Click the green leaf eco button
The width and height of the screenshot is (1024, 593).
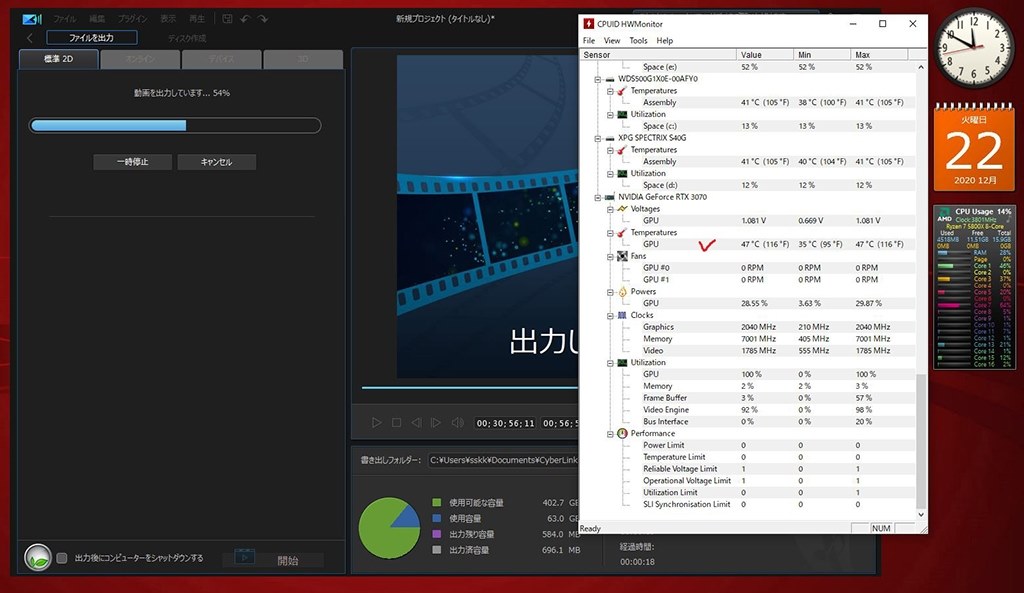tap(38, 557)
